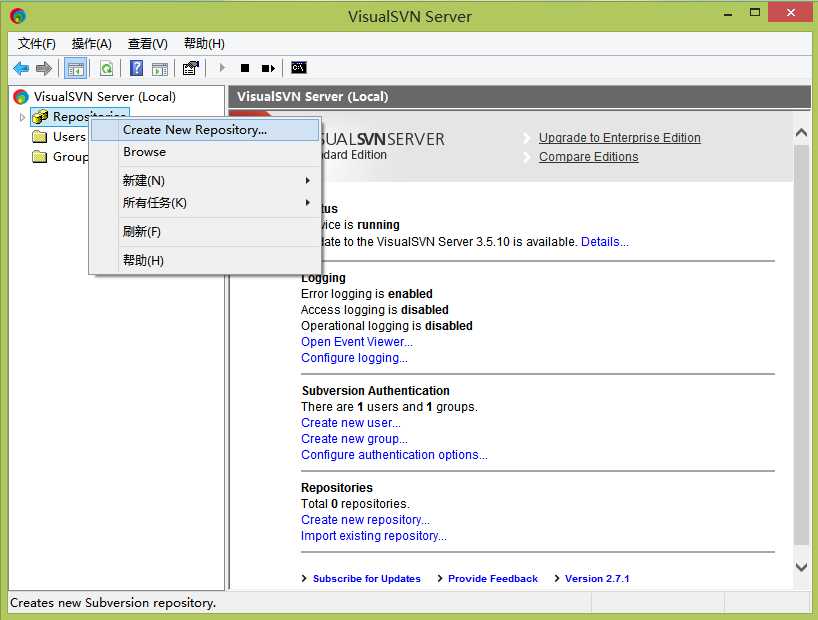Open the Help toolbar icon
The width and height of the screenshot is (818, 620).
[x=136, y=68]
